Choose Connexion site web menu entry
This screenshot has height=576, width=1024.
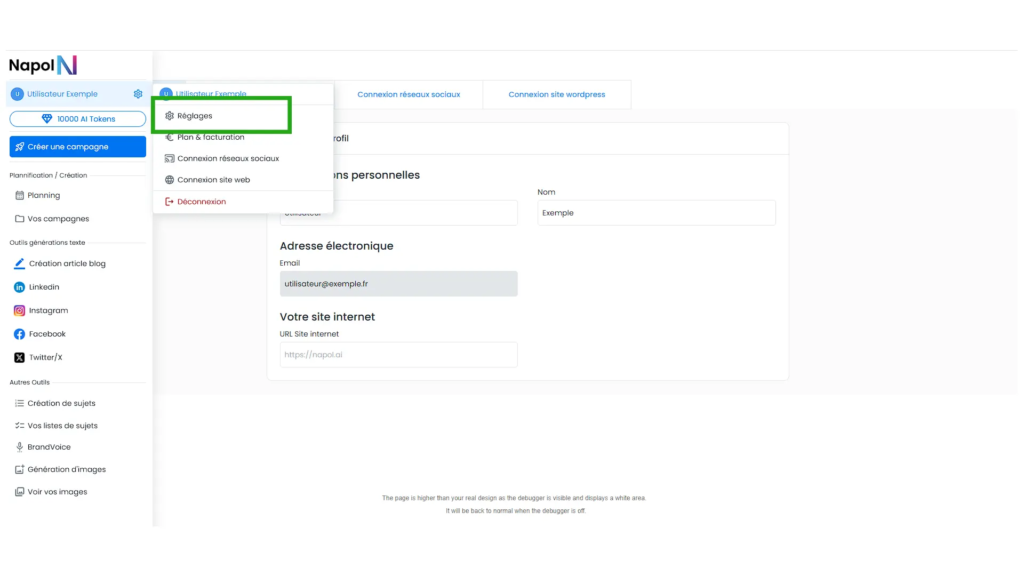pyautogui.click(x=213, y=180)
